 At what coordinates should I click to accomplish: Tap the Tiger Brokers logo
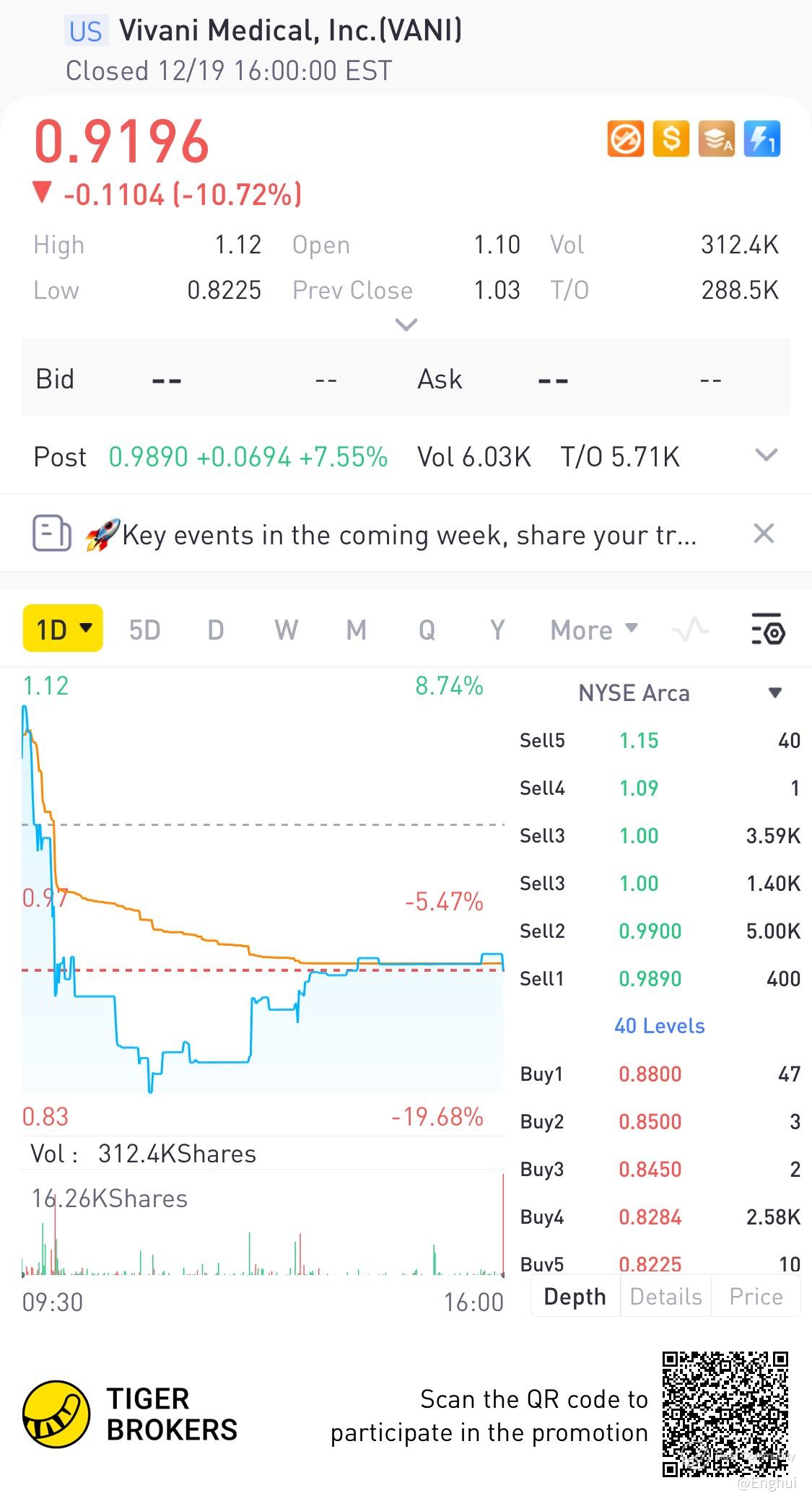coord(56,1414)
